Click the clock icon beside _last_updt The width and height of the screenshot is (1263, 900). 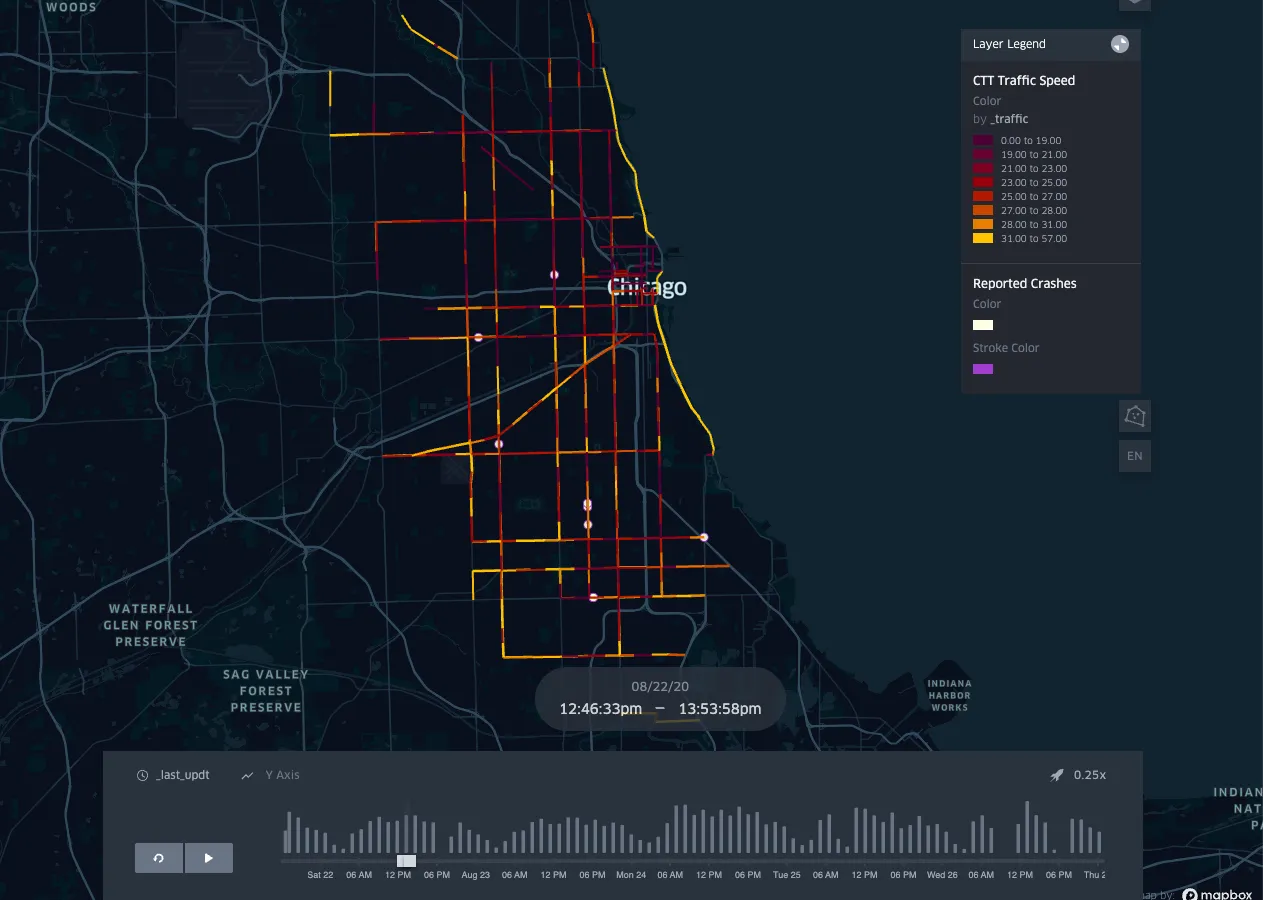(x=143, y=775)
